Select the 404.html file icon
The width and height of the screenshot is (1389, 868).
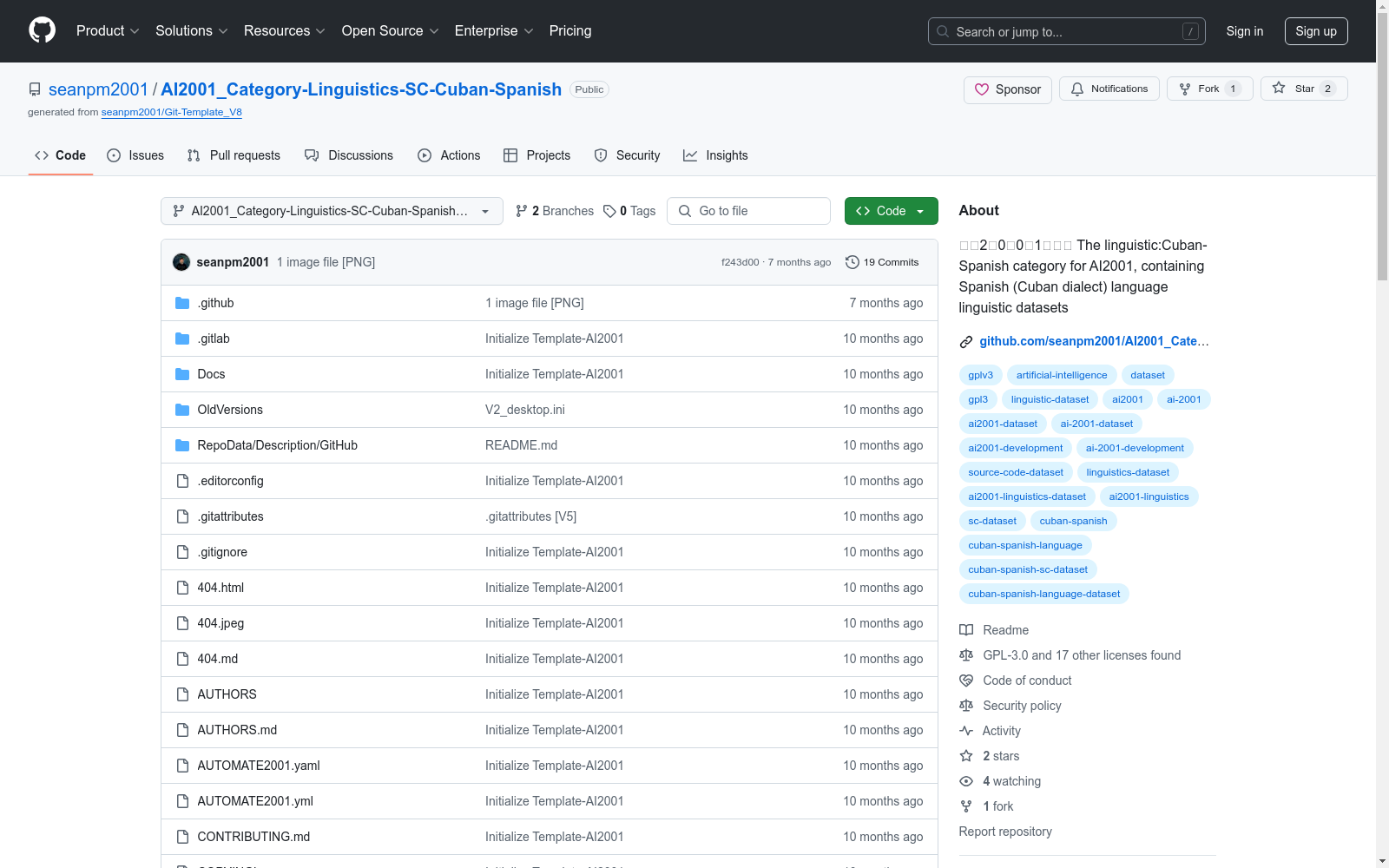click(x=182, y=588)
